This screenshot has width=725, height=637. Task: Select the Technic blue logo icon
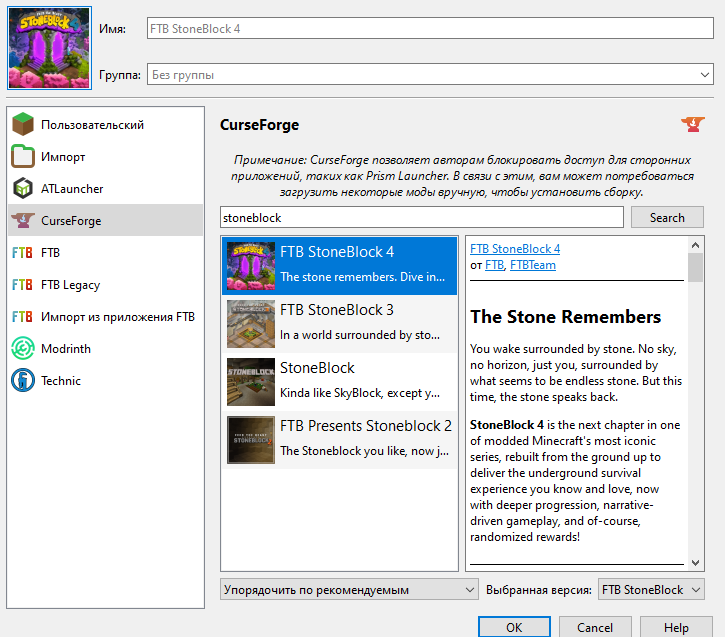[23, 380]
